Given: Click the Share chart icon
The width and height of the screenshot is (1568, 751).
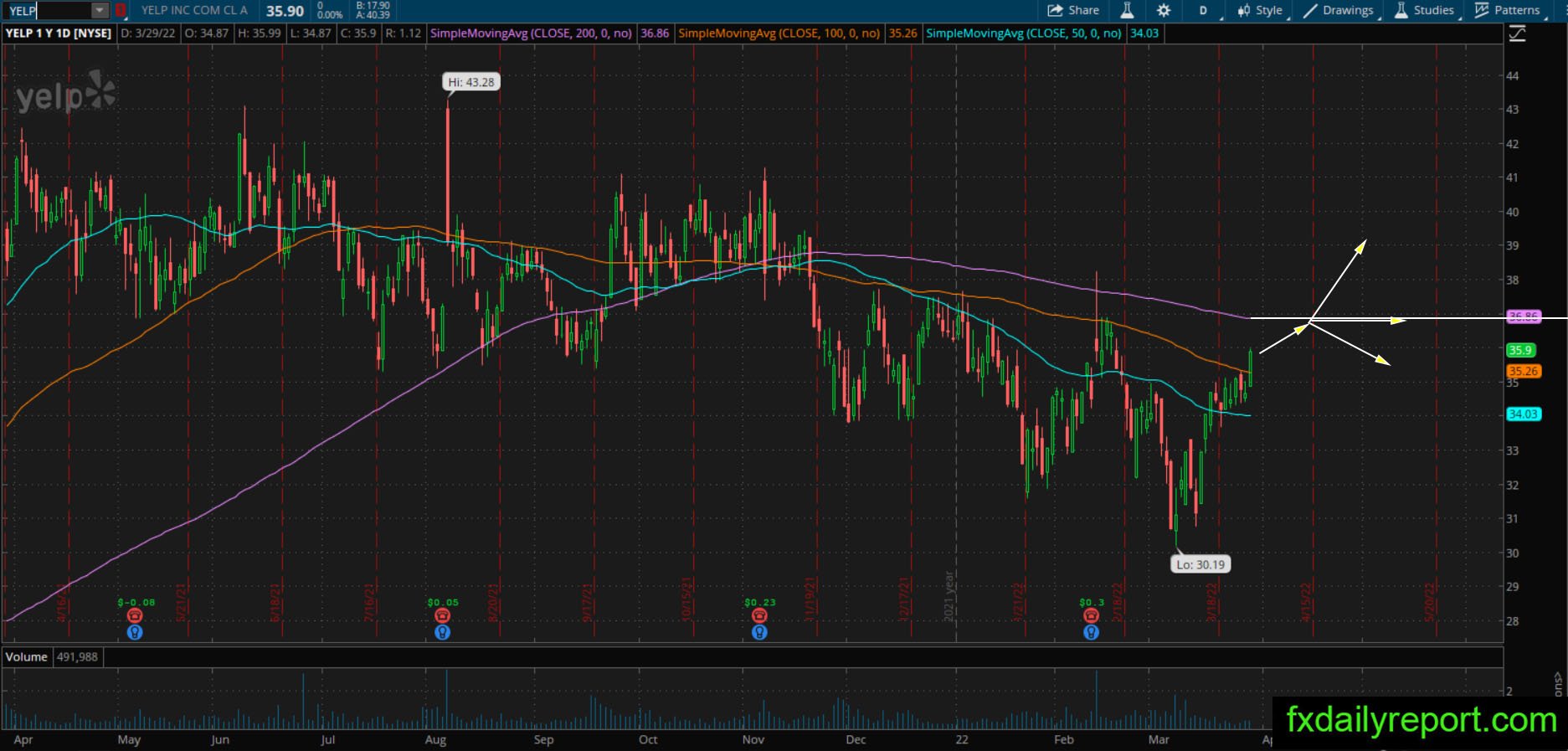Looking at the screenshot, I should 1055,10.
